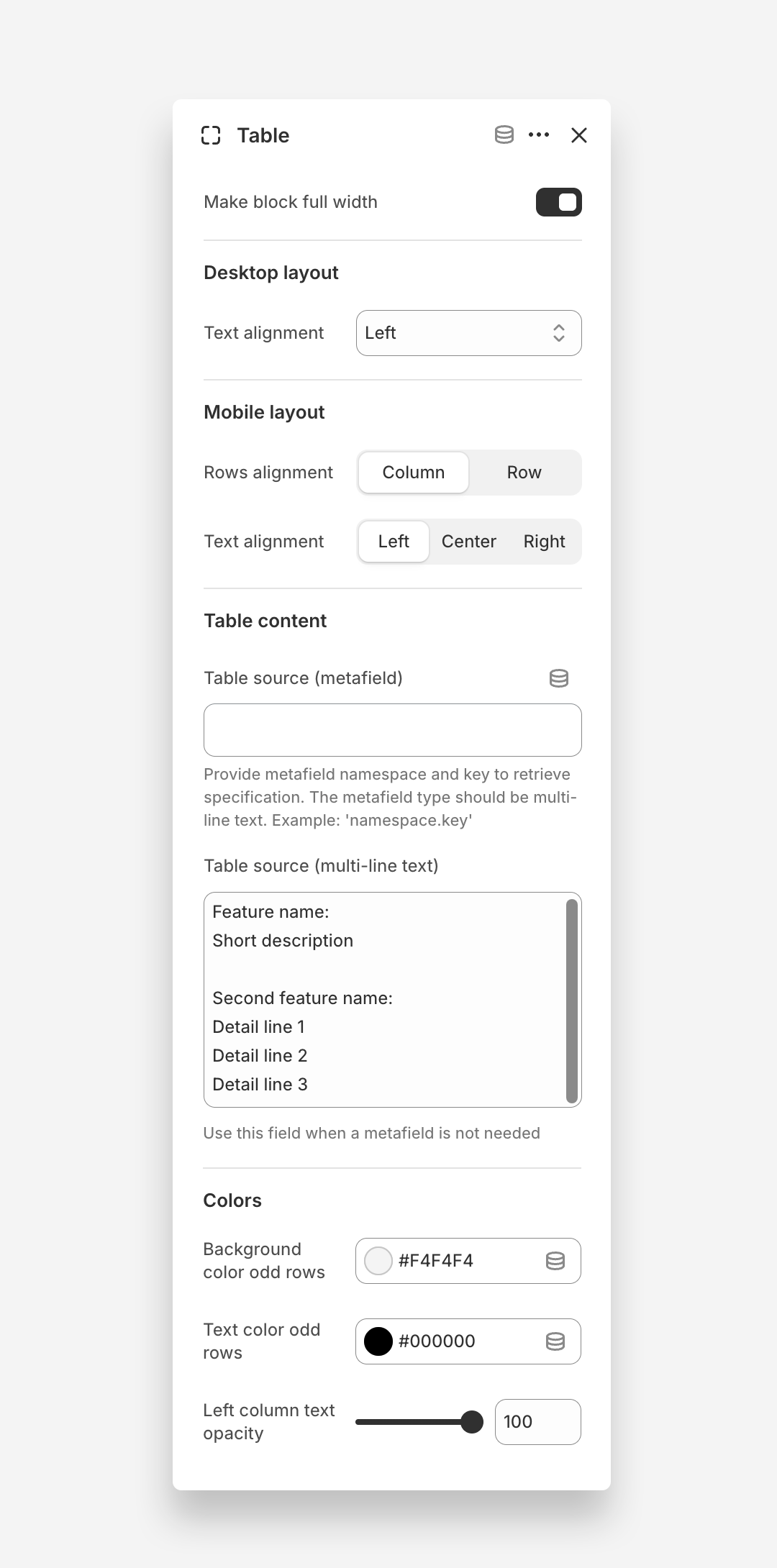This screenshot has width=777, height=1568.
Task: Open the #F4F4F4 background color swatch
Action: point(378,1261)
